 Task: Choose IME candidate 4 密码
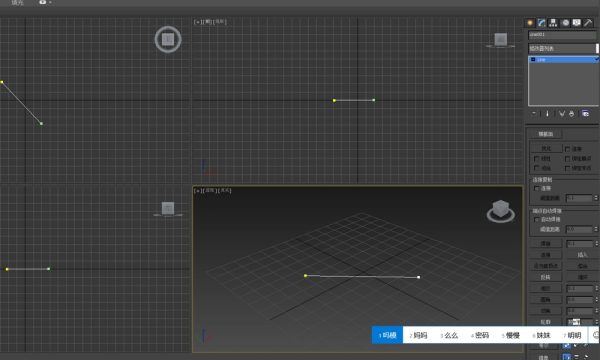click(480, 335)
